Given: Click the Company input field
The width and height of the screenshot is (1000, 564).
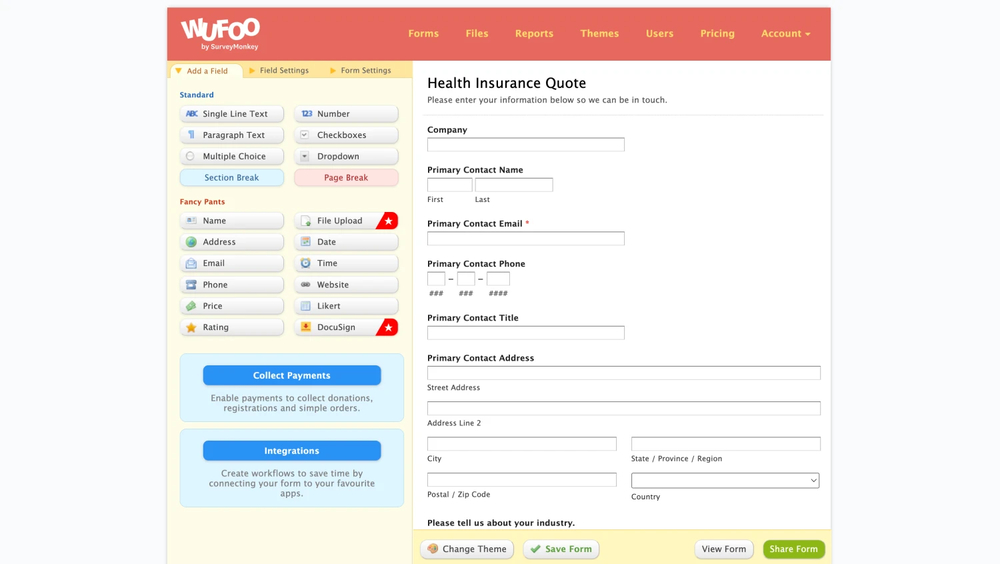Looking at the screenshot, I should click(525, 145).
